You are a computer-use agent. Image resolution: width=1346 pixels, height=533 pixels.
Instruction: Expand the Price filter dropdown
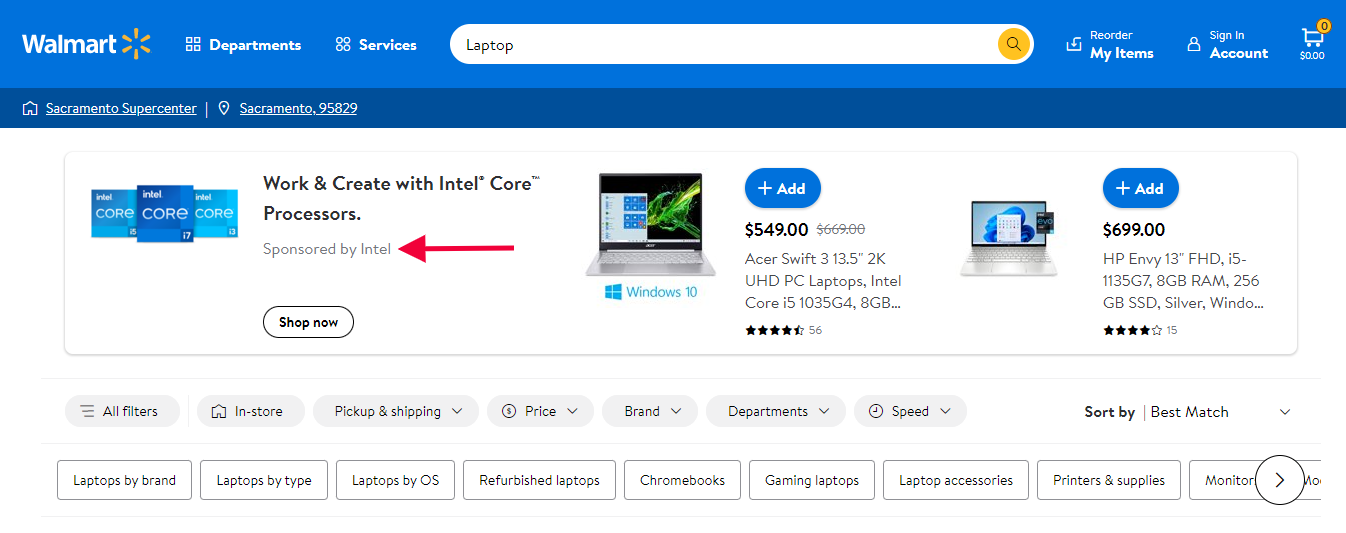[540, 411]
